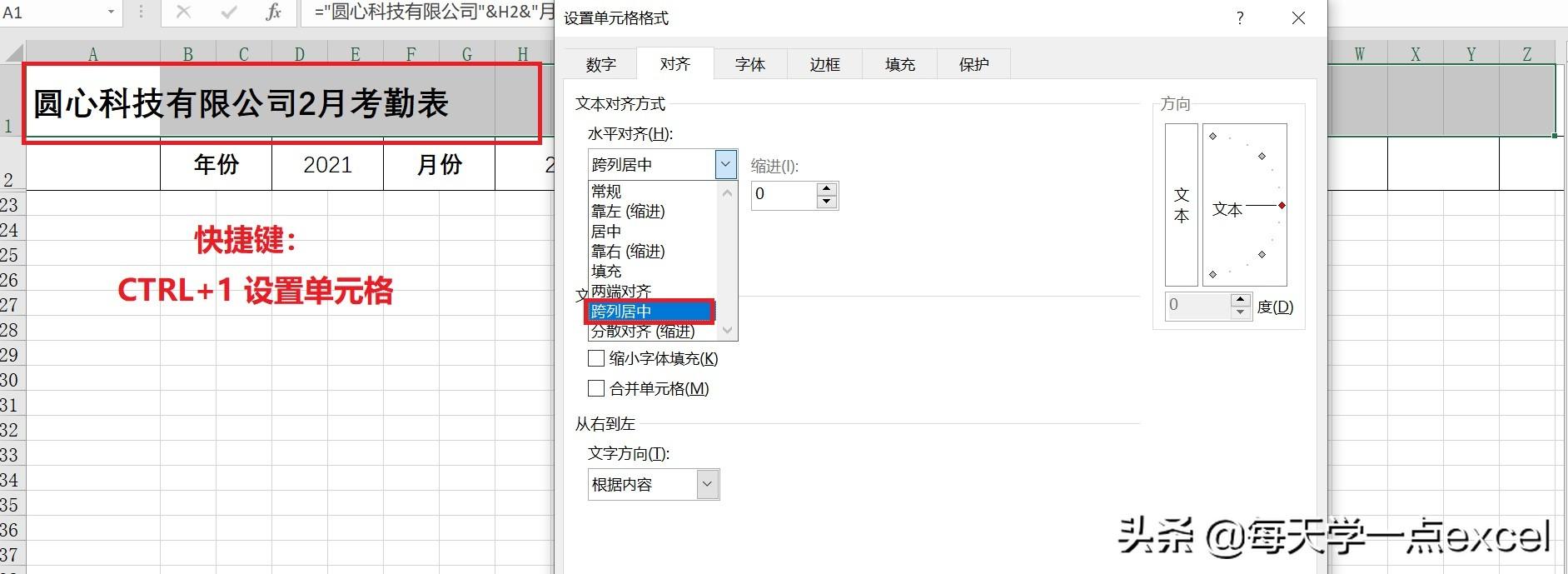1568x574 pixels.
Task: Select 跨列居中 in the list
Action: click(x=650, y=312)
